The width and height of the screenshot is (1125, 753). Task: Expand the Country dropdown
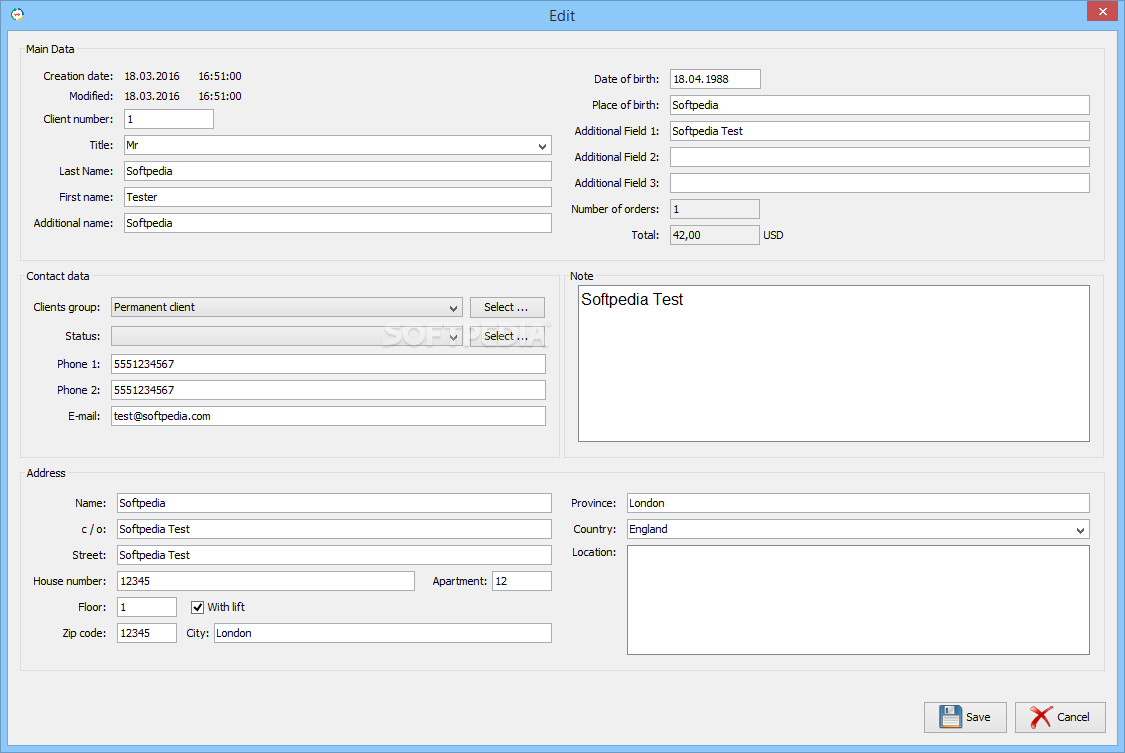pyautogui.click(x=1081, y=530)
